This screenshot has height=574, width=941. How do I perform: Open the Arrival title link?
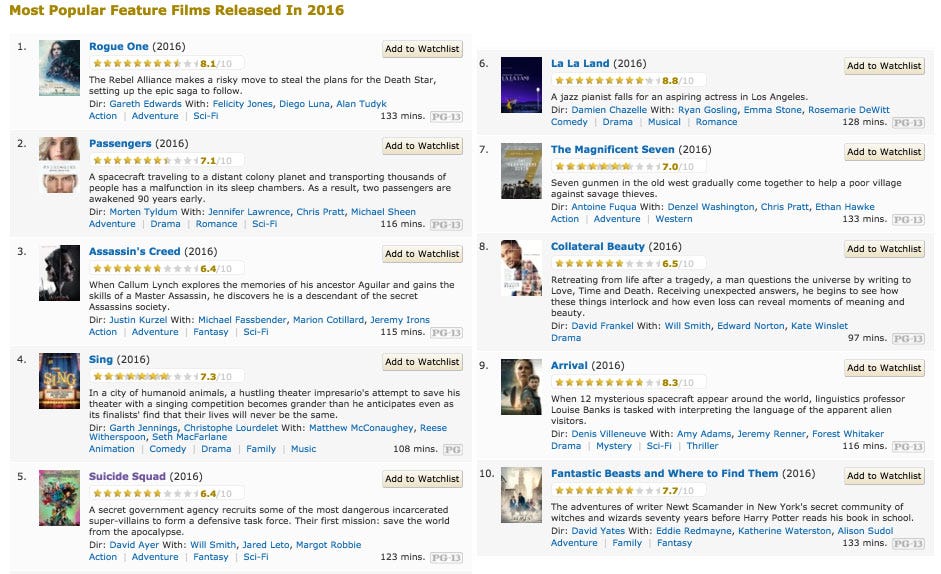tap(570, 366)
